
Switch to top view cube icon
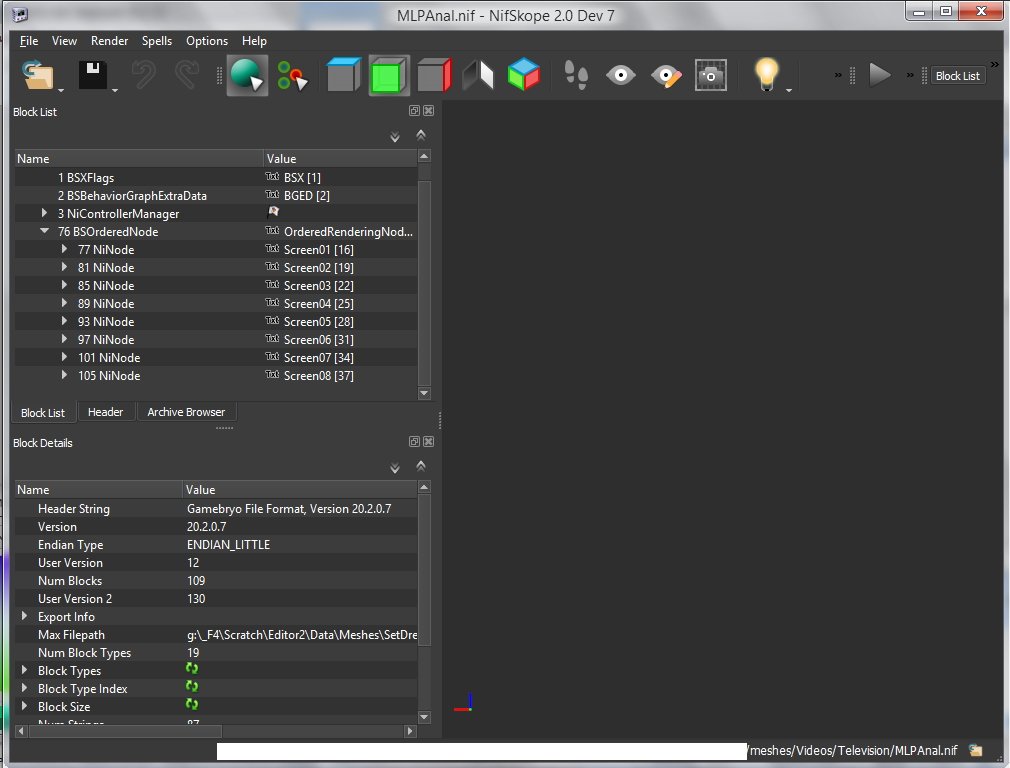click(x=343, y=76)
